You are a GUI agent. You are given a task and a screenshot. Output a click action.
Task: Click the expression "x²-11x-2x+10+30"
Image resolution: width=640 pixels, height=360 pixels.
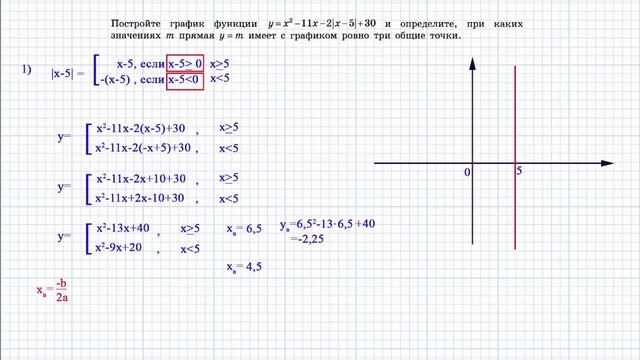click(141, 179)
